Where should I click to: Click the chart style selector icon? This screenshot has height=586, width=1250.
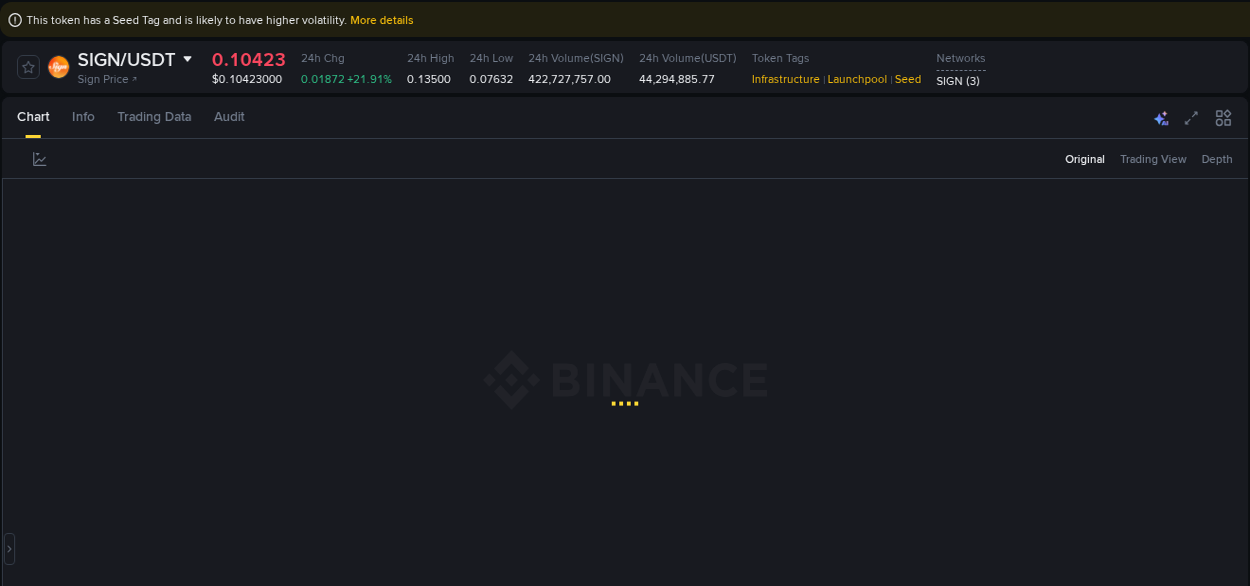click(x=39, y=159)
